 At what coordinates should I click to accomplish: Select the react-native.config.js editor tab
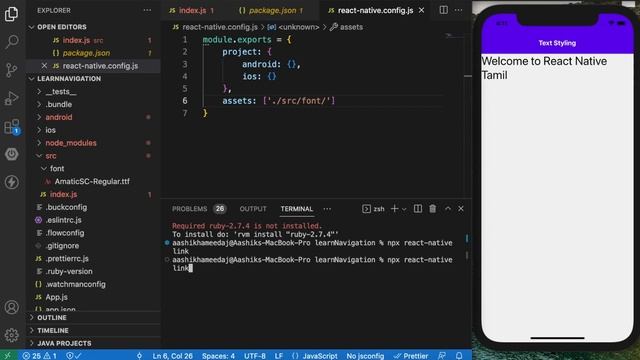[x=375, y=10]
